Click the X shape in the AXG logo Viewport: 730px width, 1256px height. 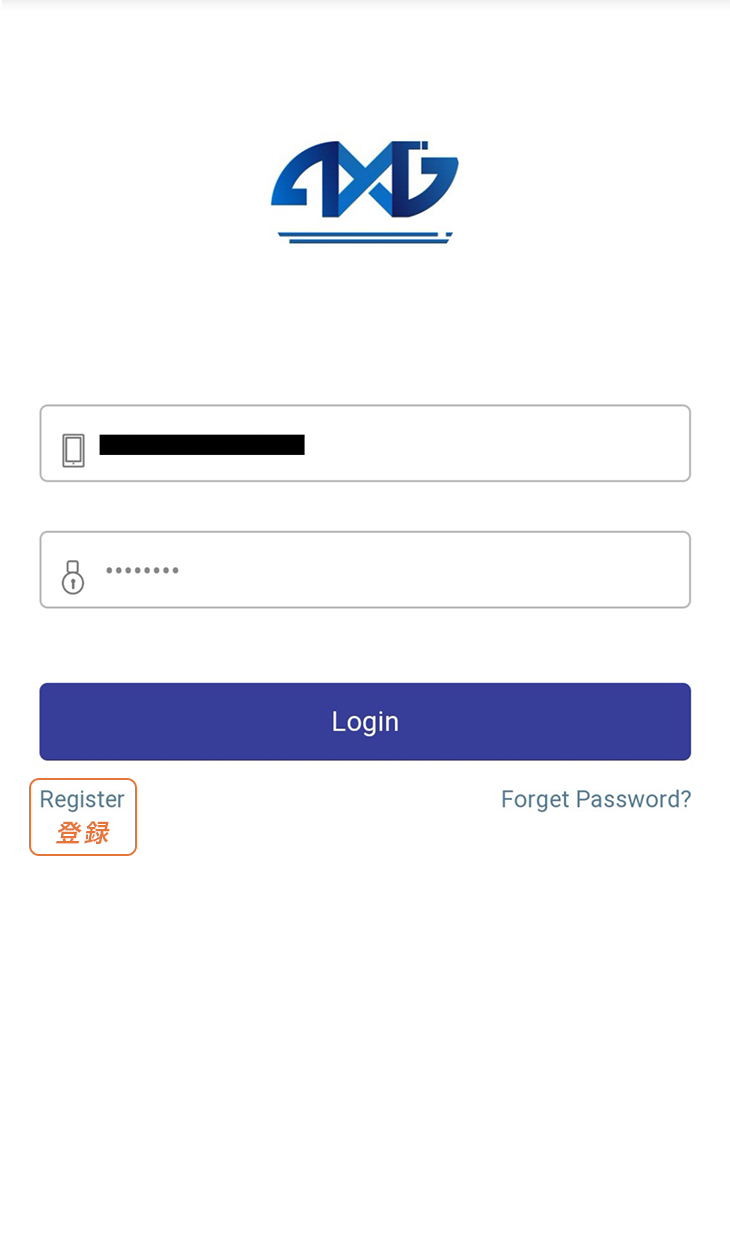point(367,181)
